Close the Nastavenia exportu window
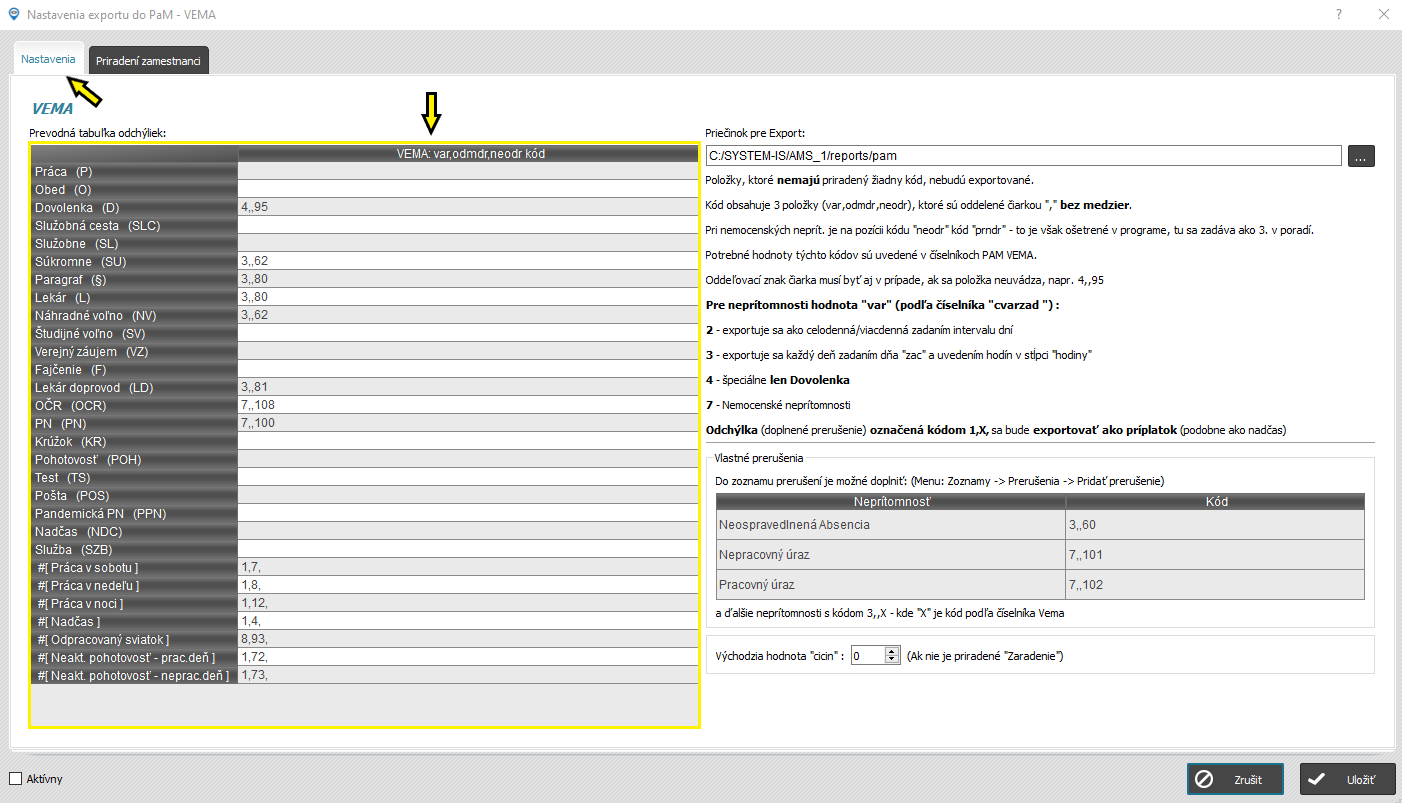 pos(1383,14)
